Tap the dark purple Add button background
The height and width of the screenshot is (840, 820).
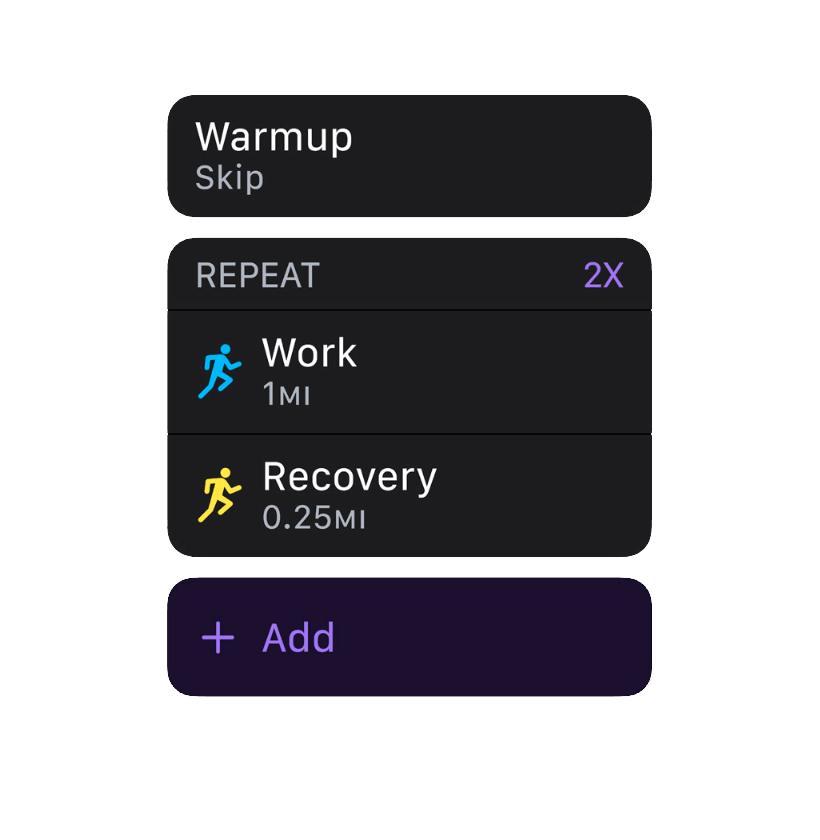(480, 638)
